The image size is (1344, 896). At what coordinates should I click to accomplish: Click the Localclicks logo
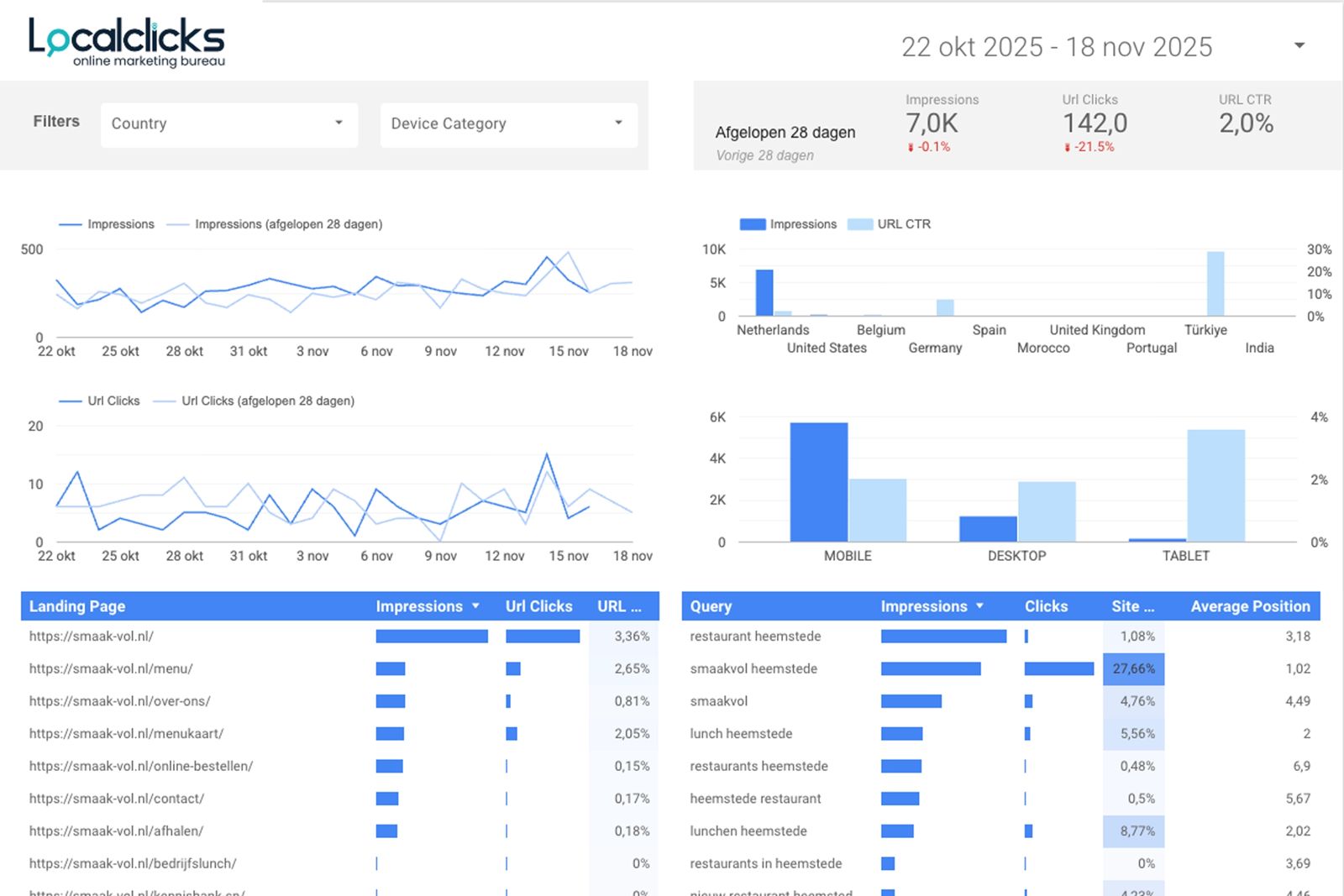pyautogui.click(x=127, y=42)
